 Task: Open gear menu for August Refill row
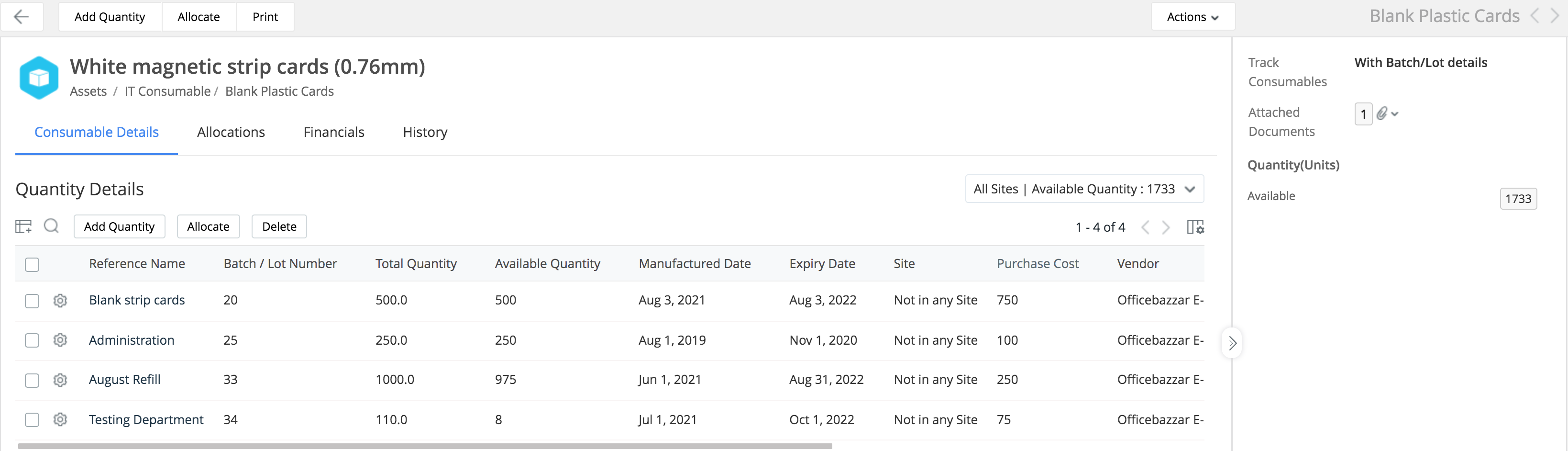coord(60,380)
